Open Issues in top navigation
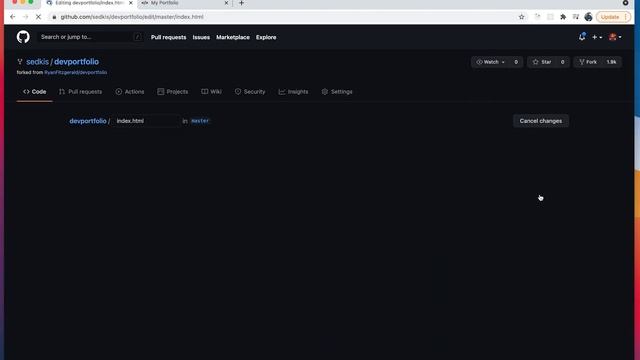640x360 pixels. (x=201, y=37)
